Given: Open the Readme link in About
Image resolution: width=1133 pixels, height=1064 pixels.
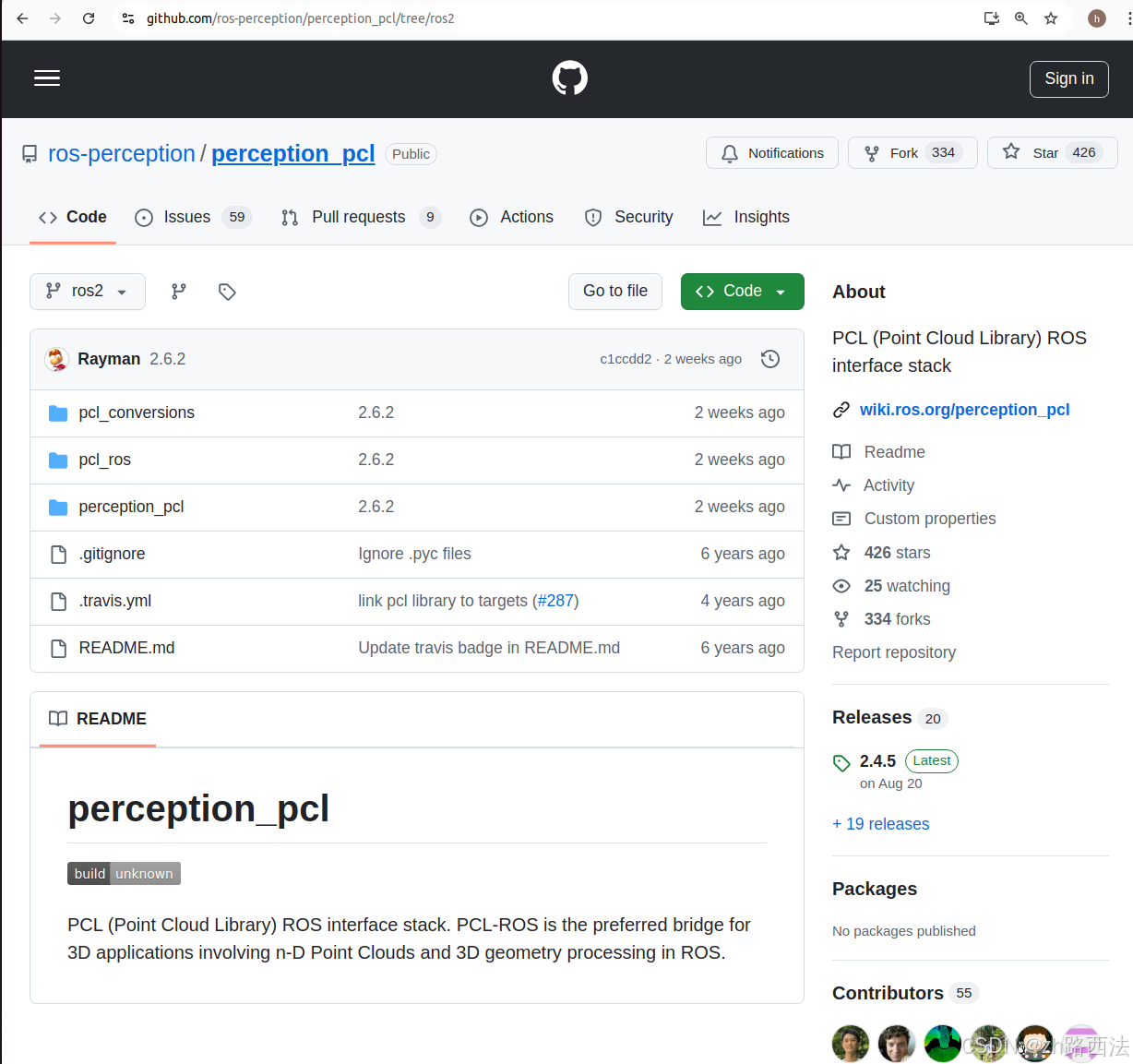Looking at the screenshot, I should 879,452.
